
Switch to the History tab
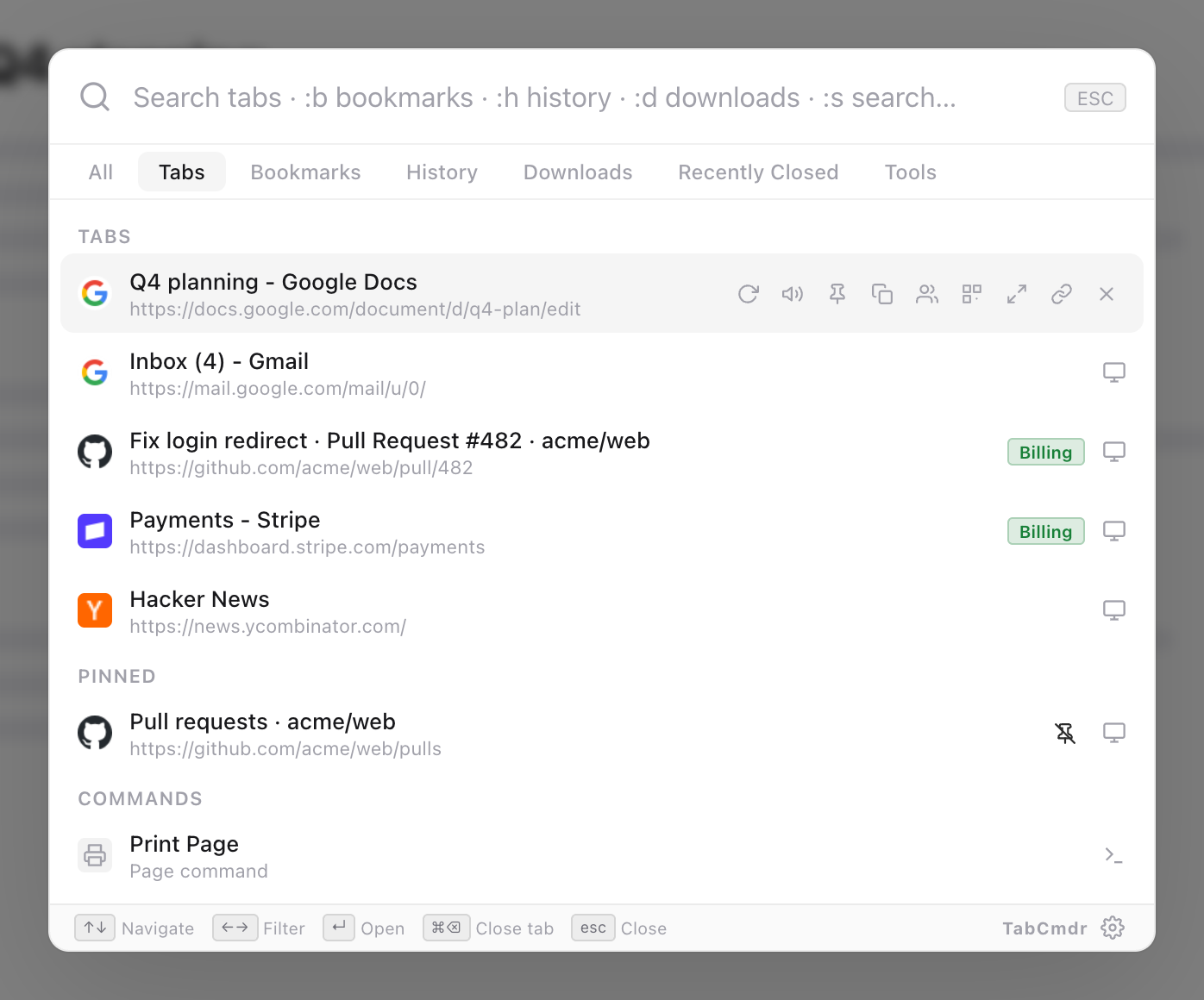pos(442,172)
